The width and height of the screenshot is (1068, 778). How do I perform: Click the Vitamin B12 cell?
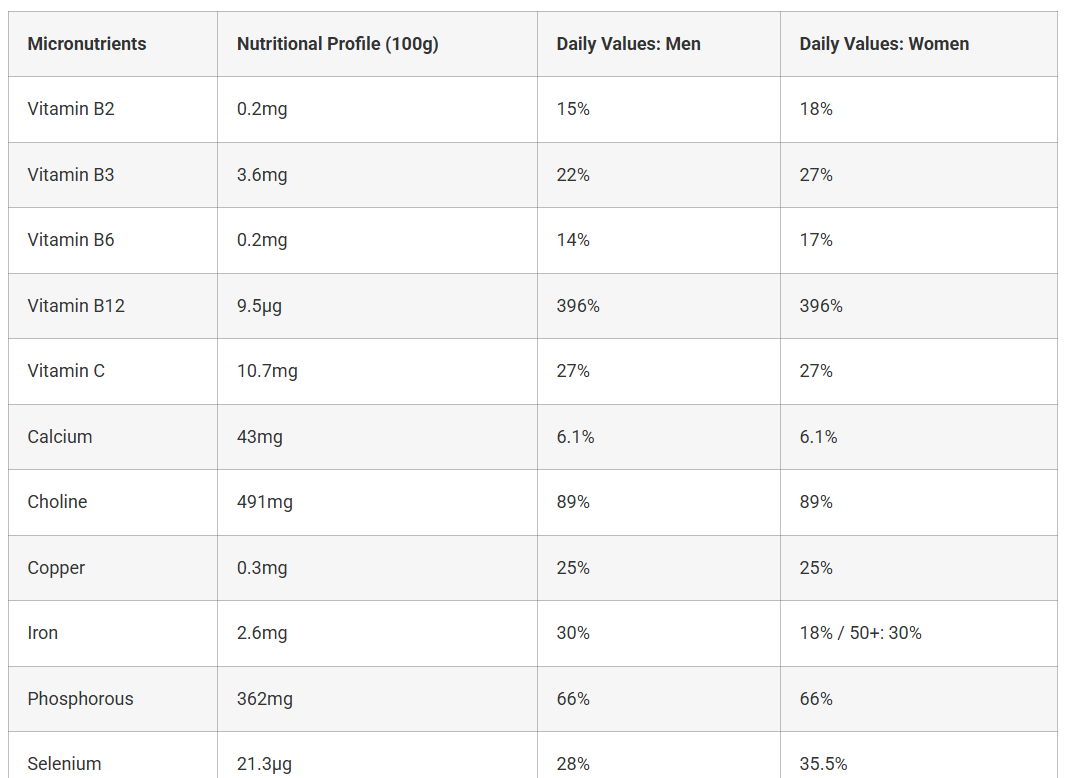pos(76,306)
